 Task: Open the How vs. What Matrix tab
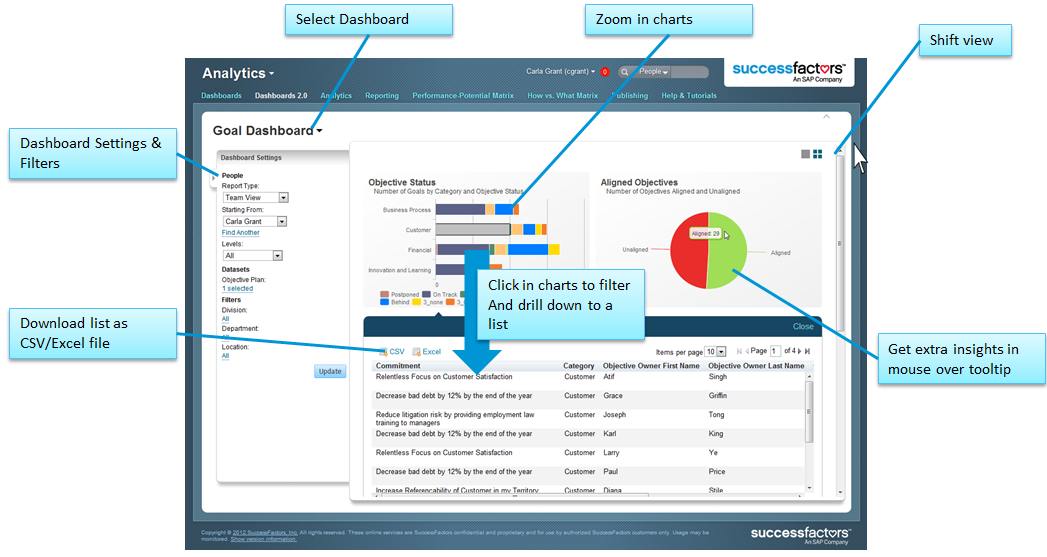click(563, 96)
